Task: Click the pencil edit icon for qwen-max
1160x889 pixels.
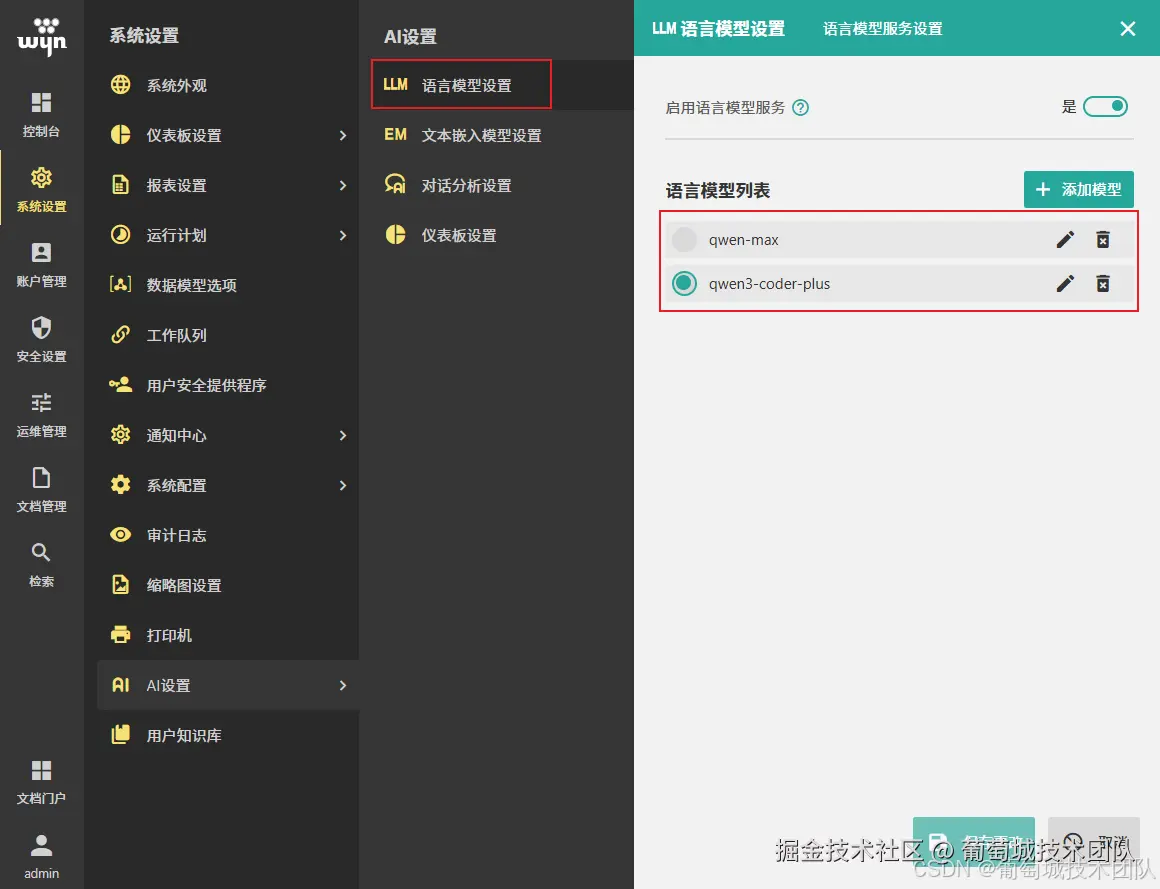Action: click(x=1065, y=239)
